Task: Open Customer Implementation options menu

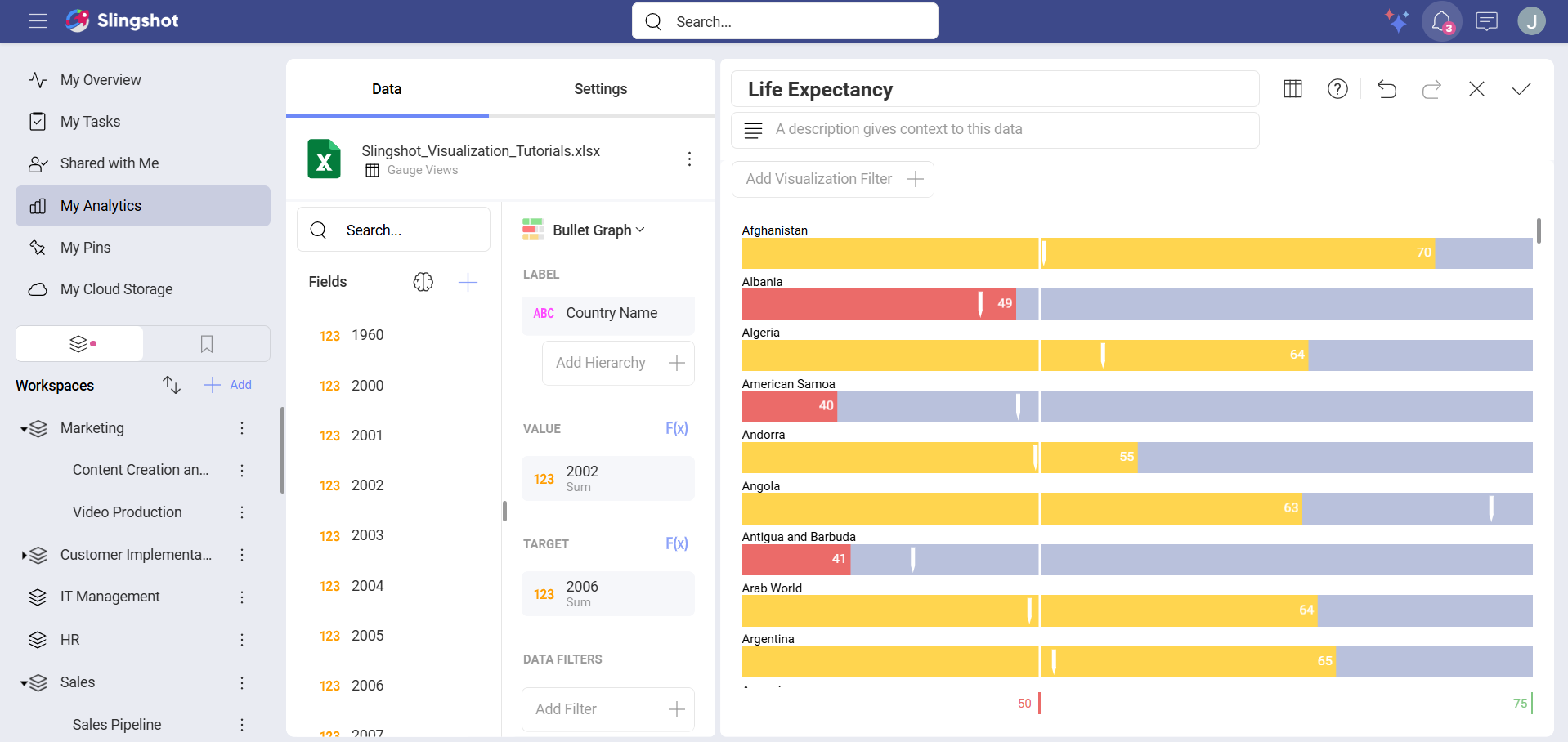Action: [x=242, y=555]
